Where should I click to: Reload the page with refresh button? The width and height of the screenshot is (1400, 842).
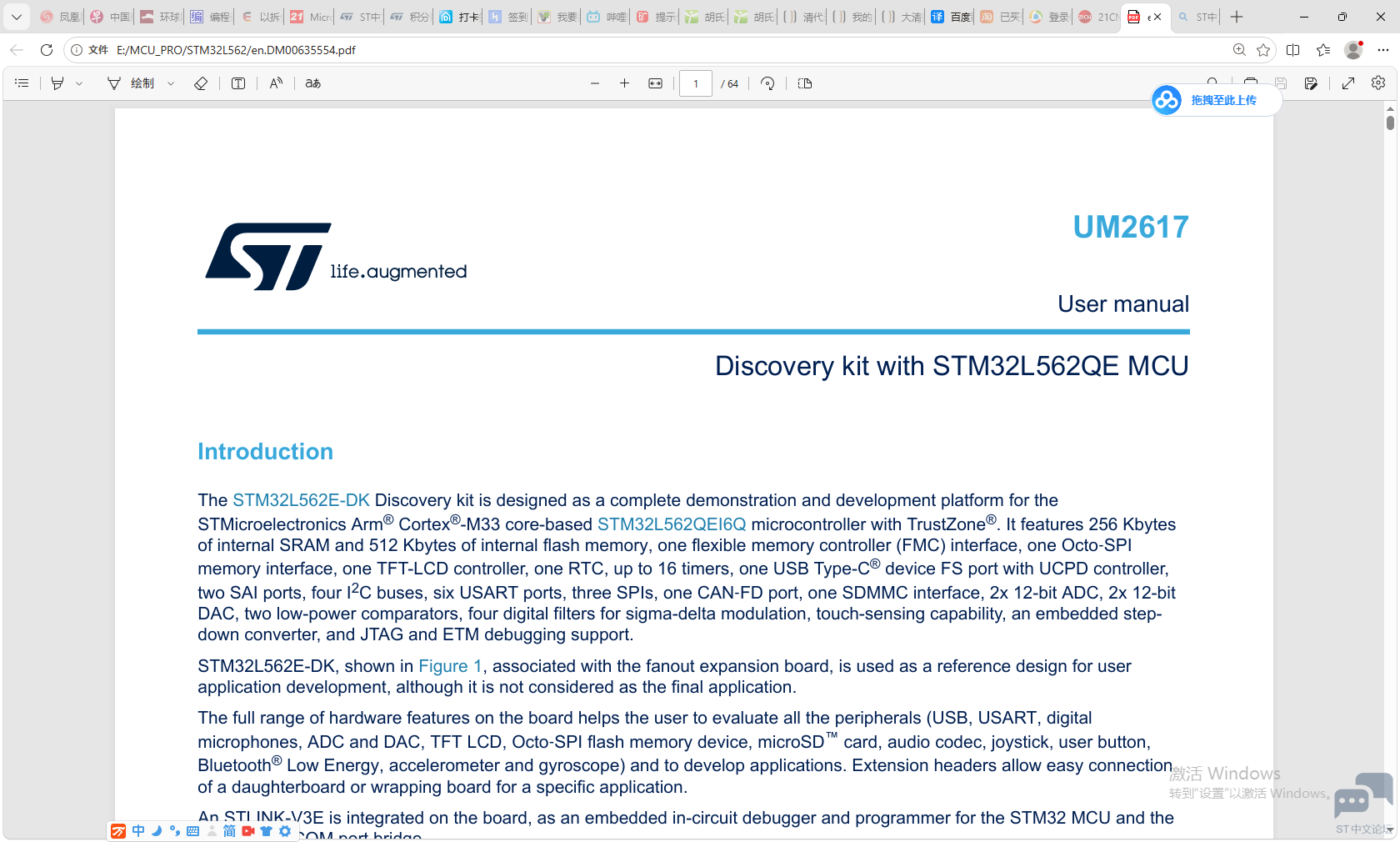coord(47,50)
